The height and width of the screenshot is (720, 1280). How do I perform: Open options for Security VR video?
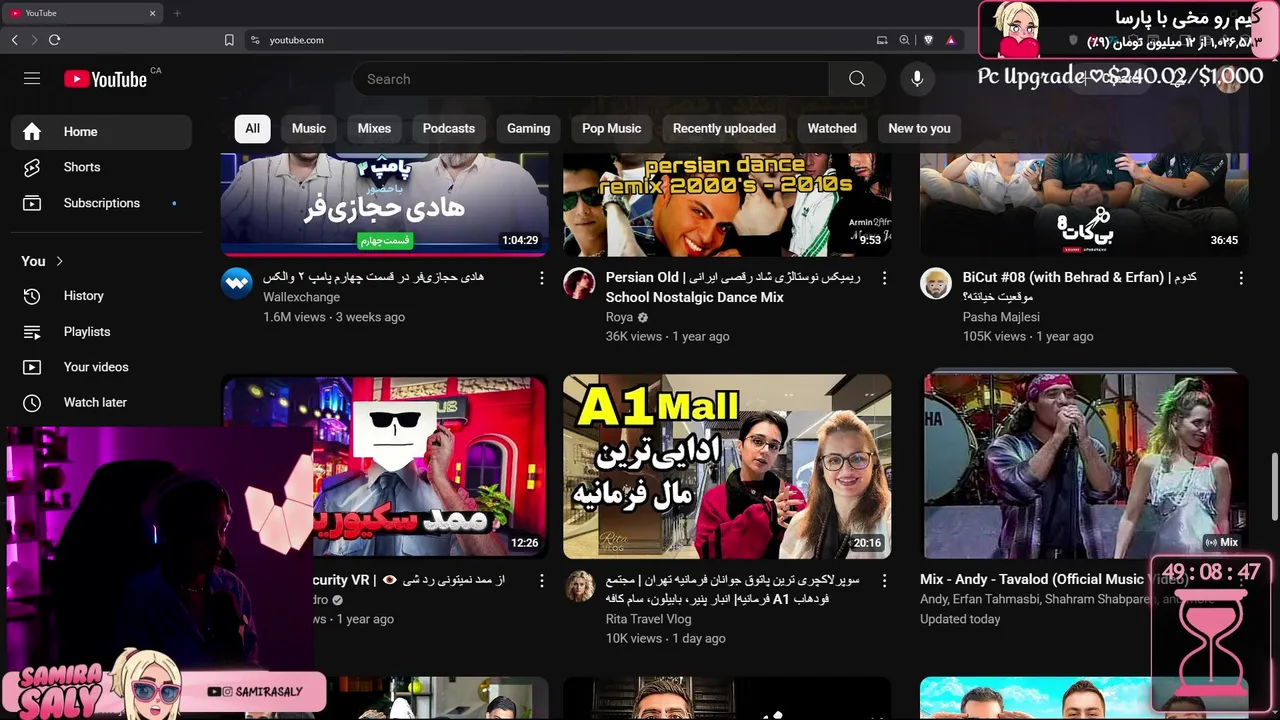(x=542, y=580)
